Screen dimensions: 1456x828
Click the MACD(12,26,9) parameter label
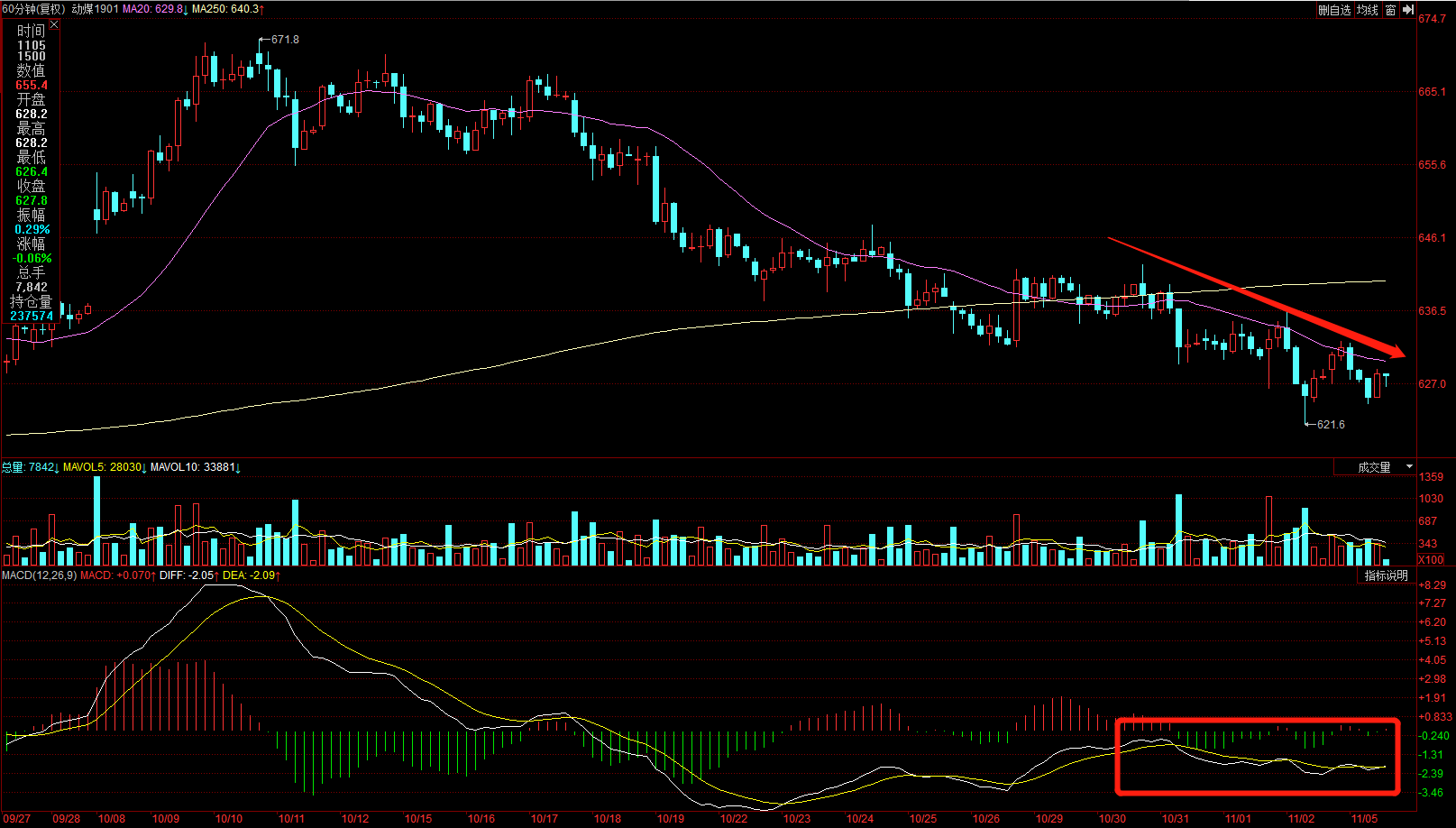point(39,575)
